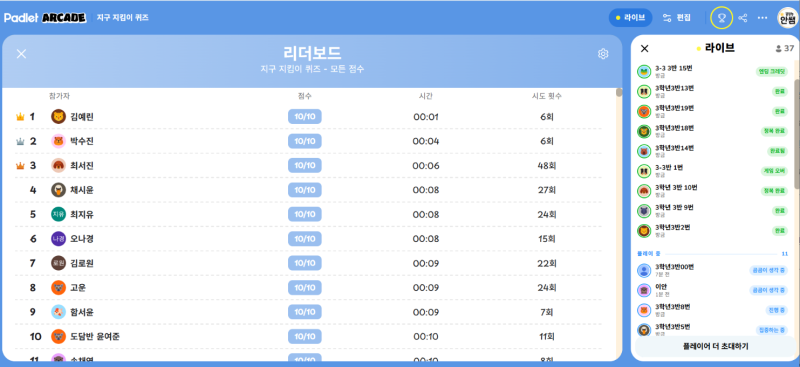This screenshot has width=800, height=367.
Task: Select 박수진's row in the leaderboard
Action: coord(308,141)
